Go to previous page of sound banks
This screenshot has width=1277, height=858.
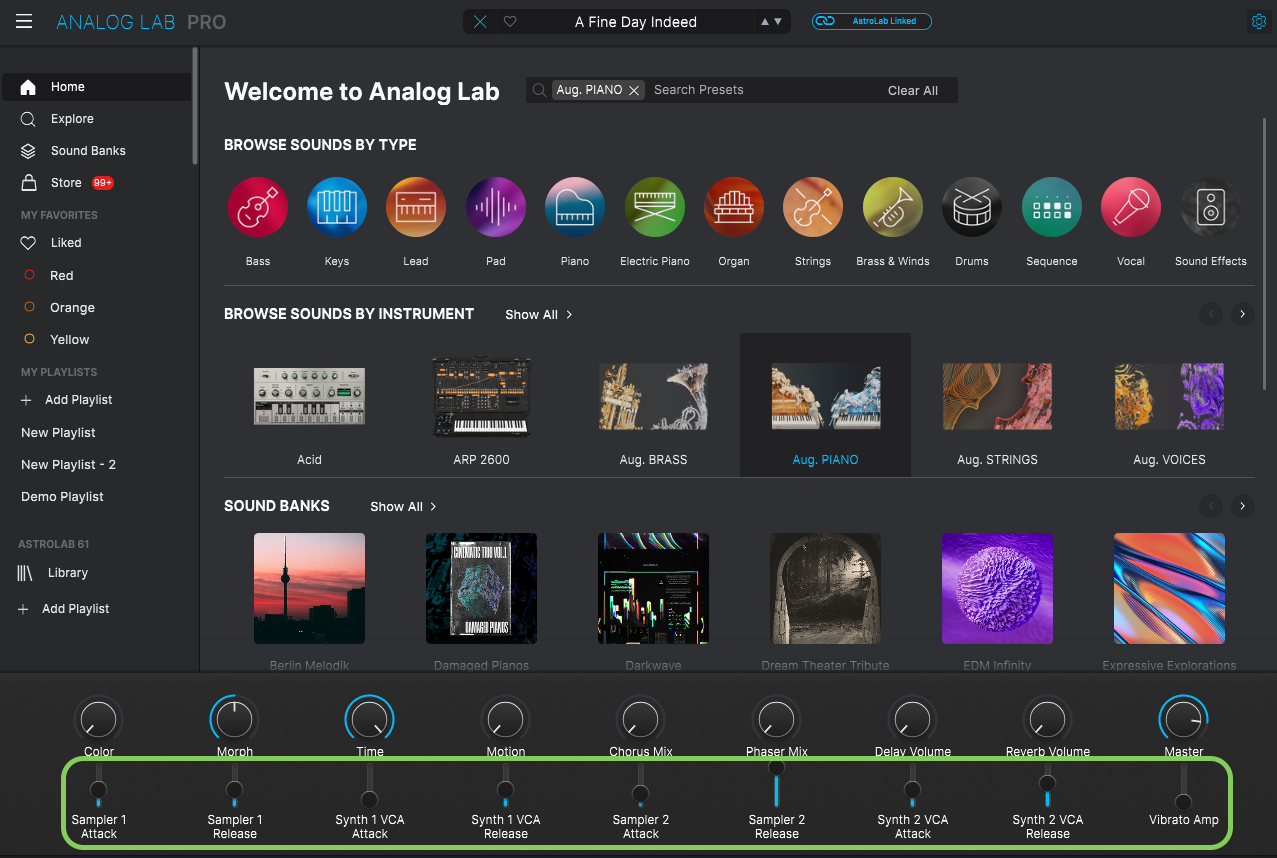click(x=1211, y=506)
